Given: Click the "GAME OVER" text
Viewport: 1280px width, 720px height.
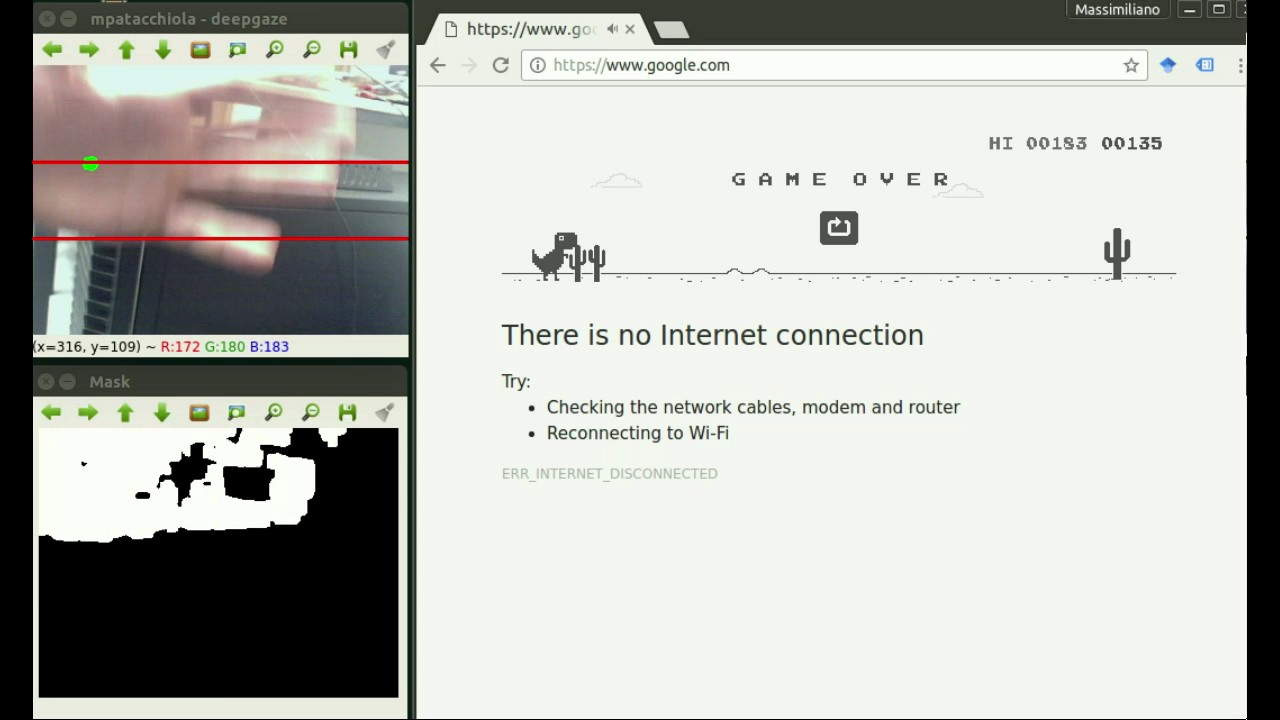Looking at the screenshot, I should coord(841,179).
